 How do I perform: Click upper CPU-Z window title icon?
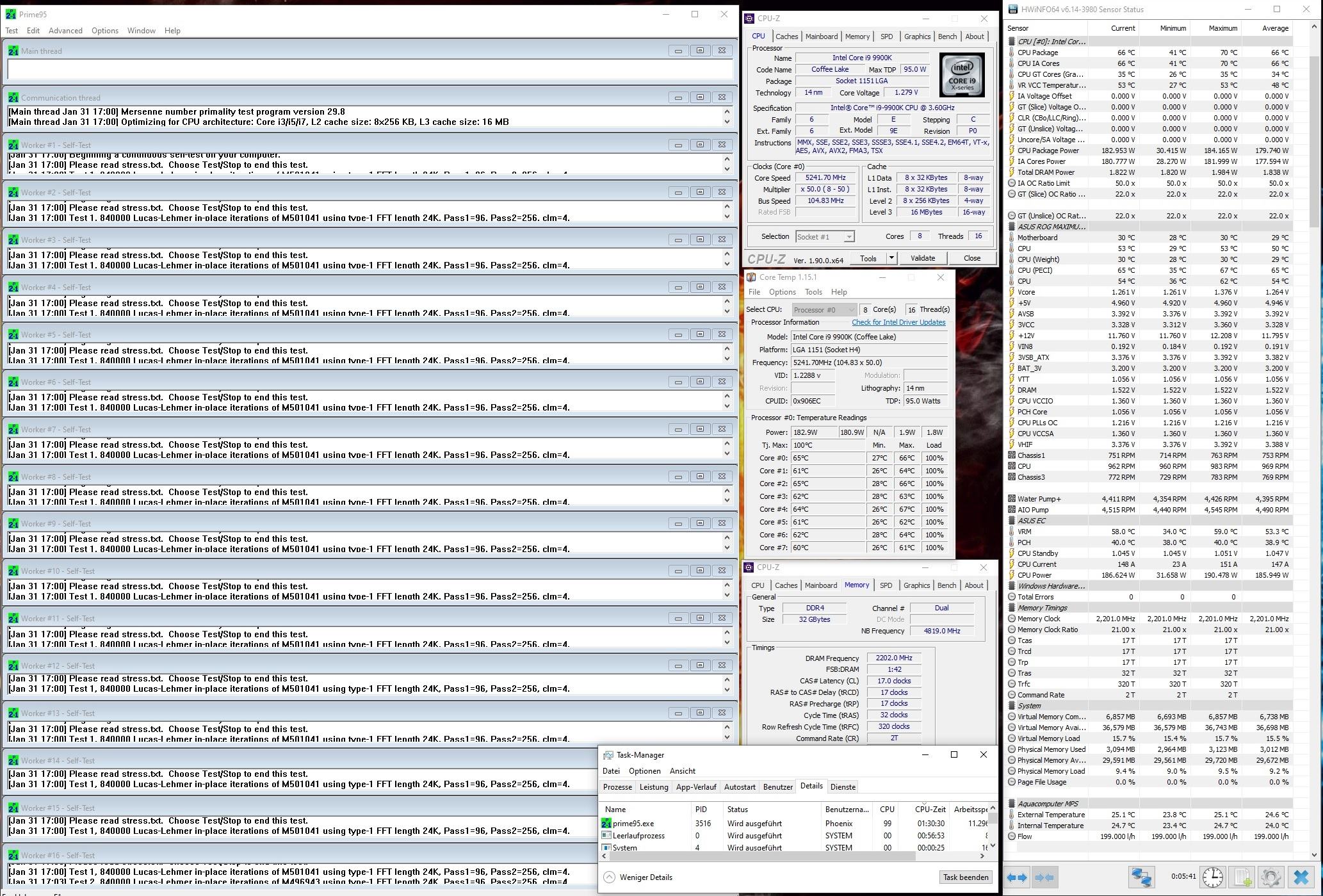coord(751,19)
